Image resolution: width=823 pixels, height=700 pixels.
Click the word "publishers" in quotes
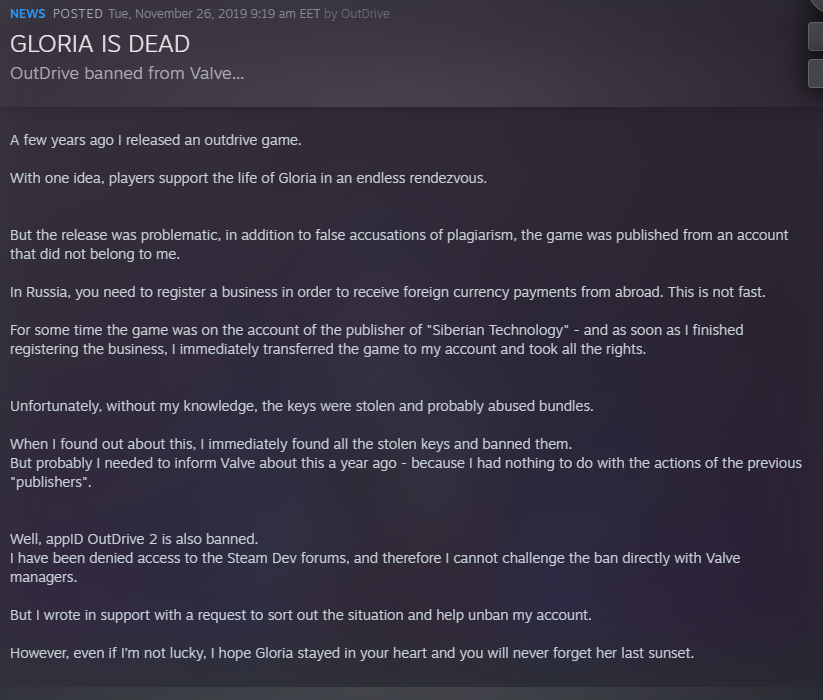(50, 482)
